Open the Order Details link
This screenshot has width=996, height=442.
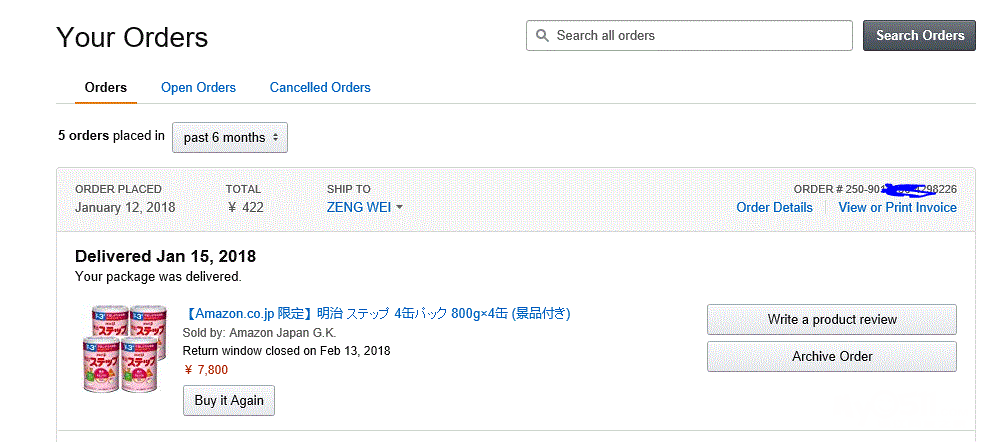[774, 208]
